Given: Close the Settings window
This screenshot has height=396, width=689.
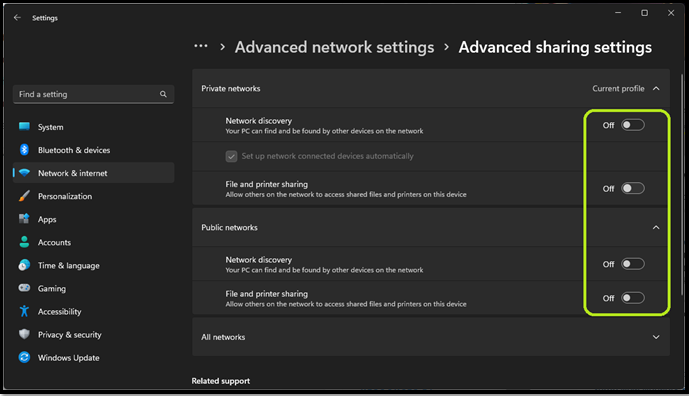Looking at the screenshot, I should coord(671,13).
